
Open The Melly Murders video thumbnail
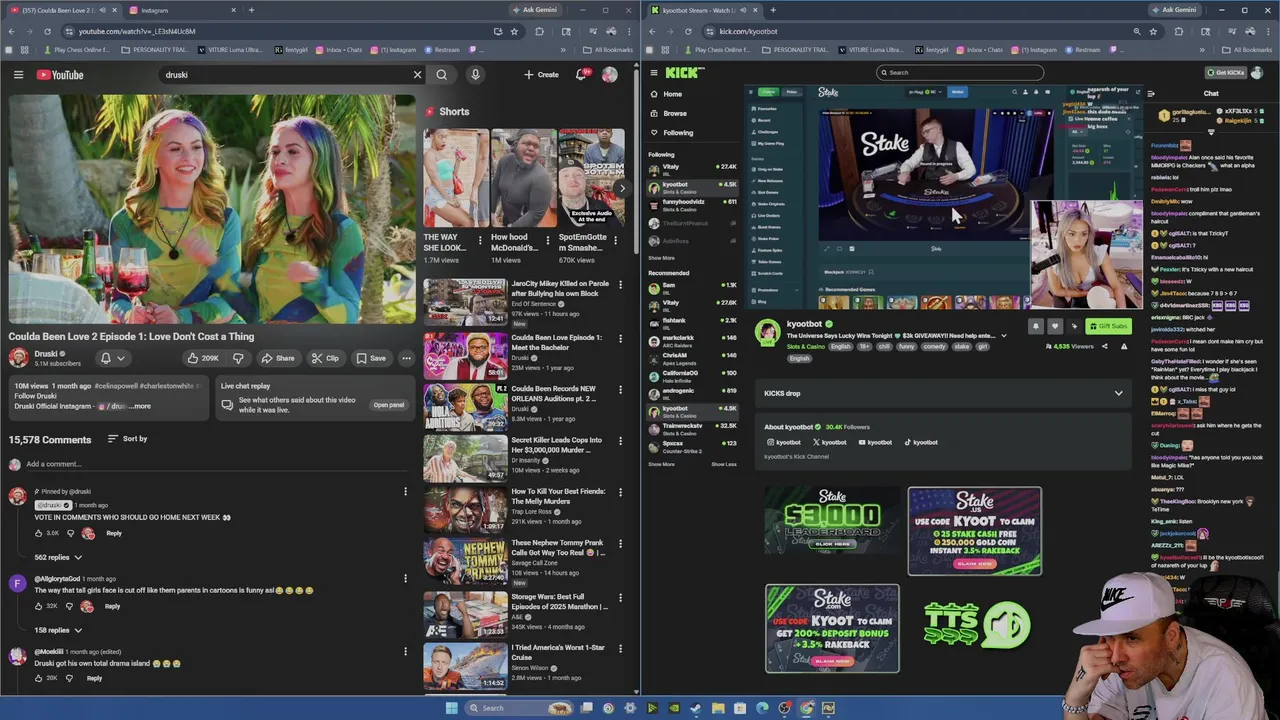point(465,509)
